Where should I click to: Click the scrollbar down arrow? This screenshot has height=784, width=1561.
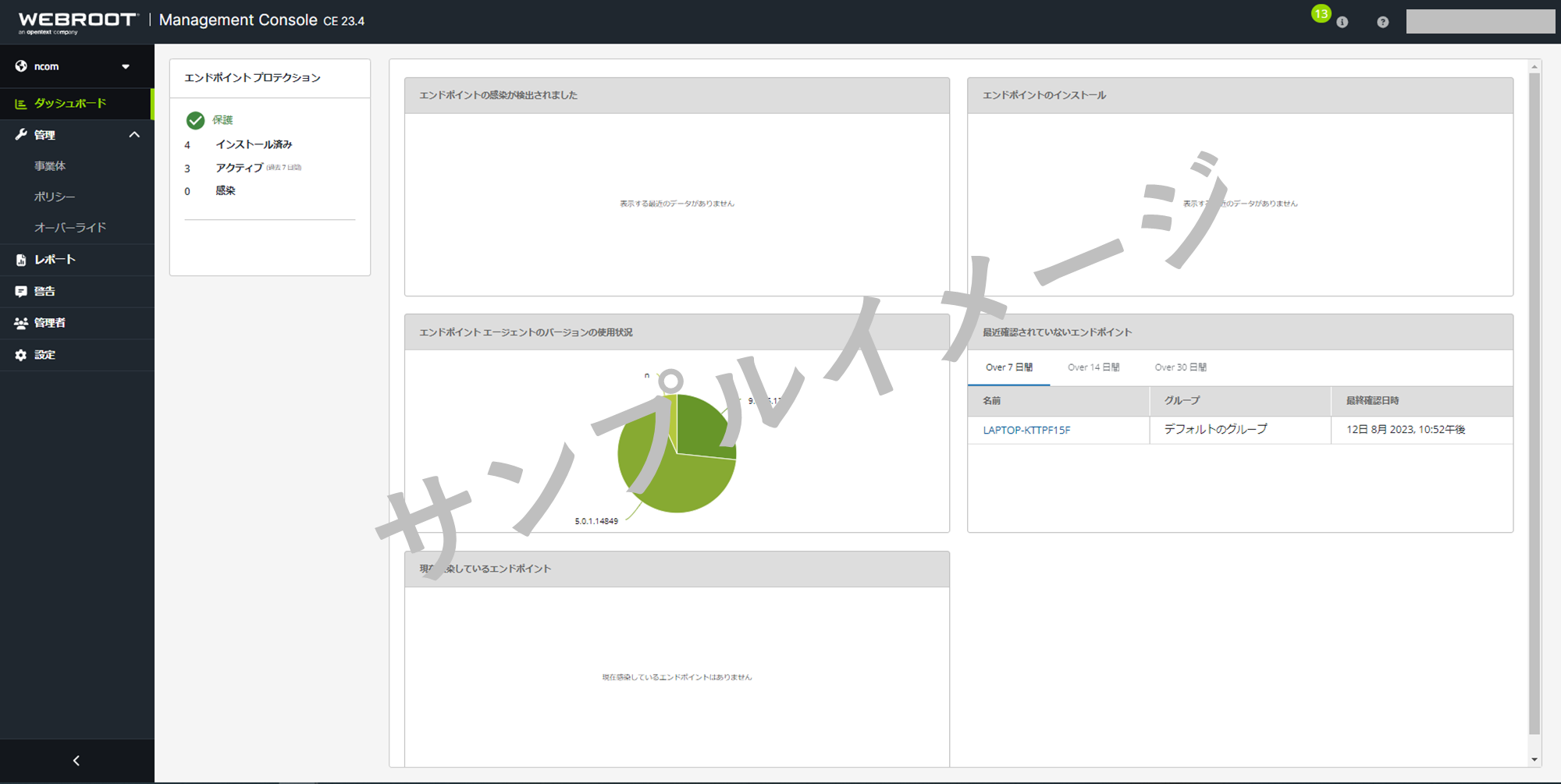point(1534,759)
